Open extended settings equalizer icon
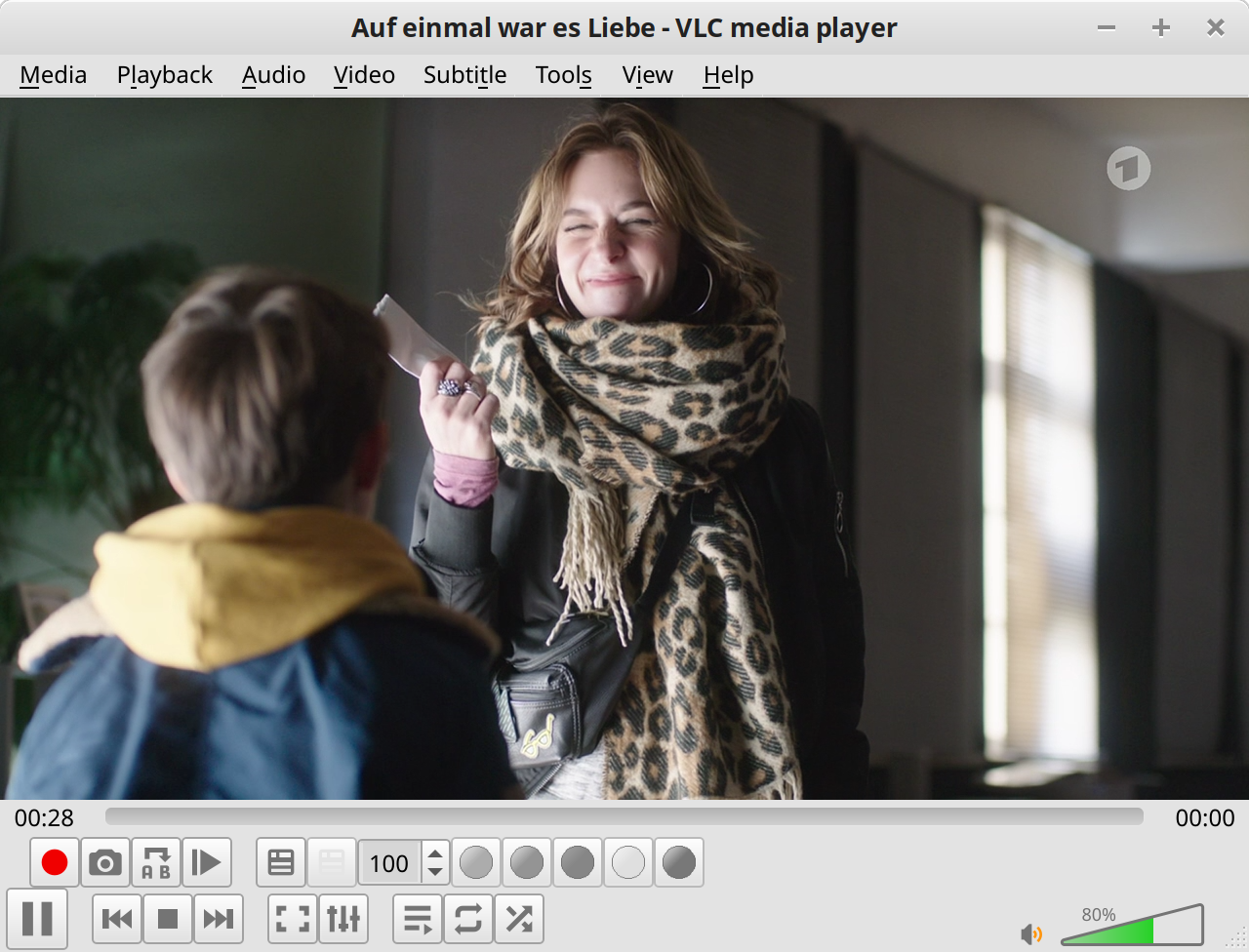 pos(343,919)
